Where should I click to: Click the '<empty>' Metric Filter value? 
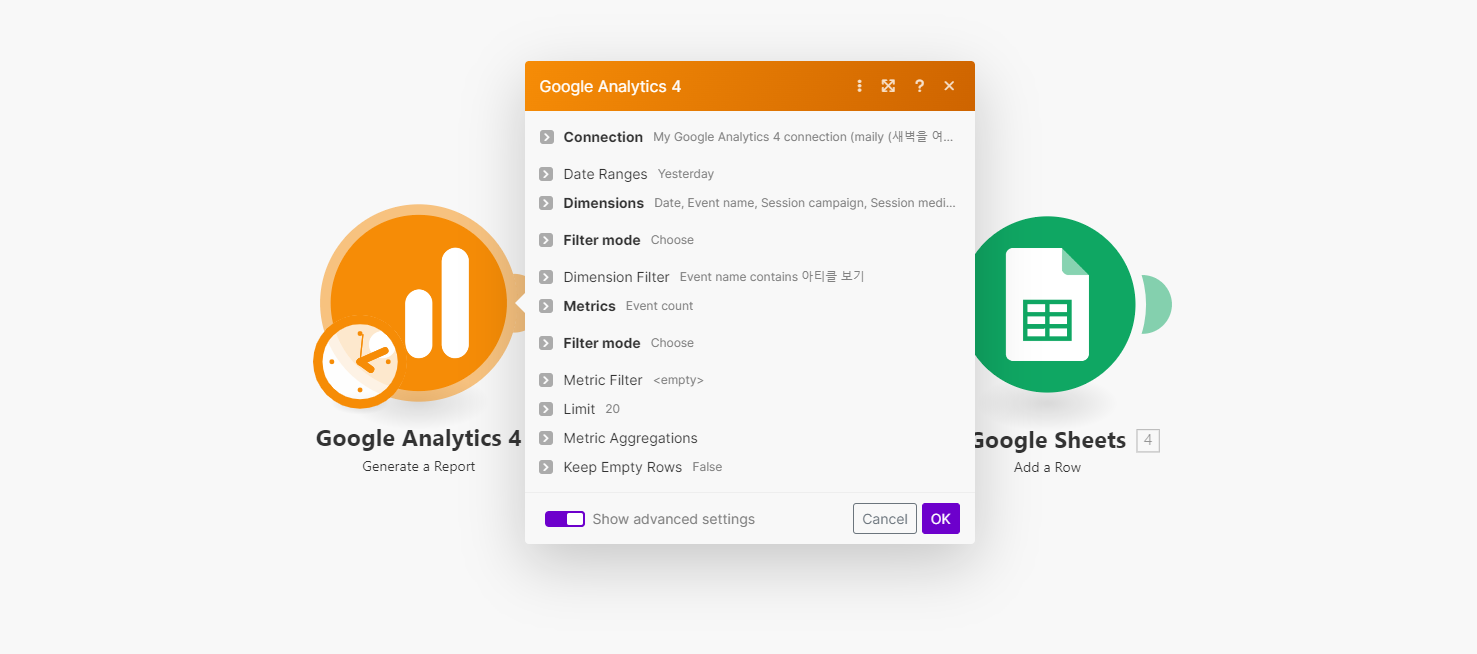678,380
